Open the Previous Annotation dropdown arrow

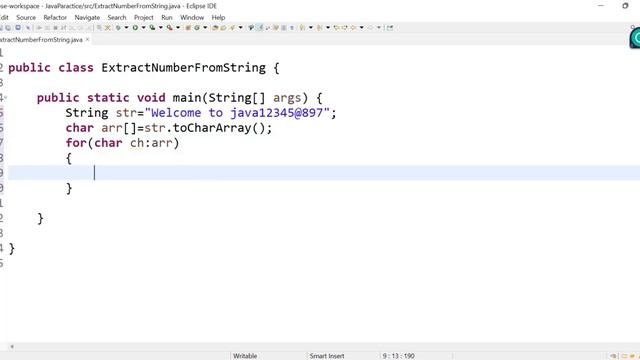click(x=328, y=28)
